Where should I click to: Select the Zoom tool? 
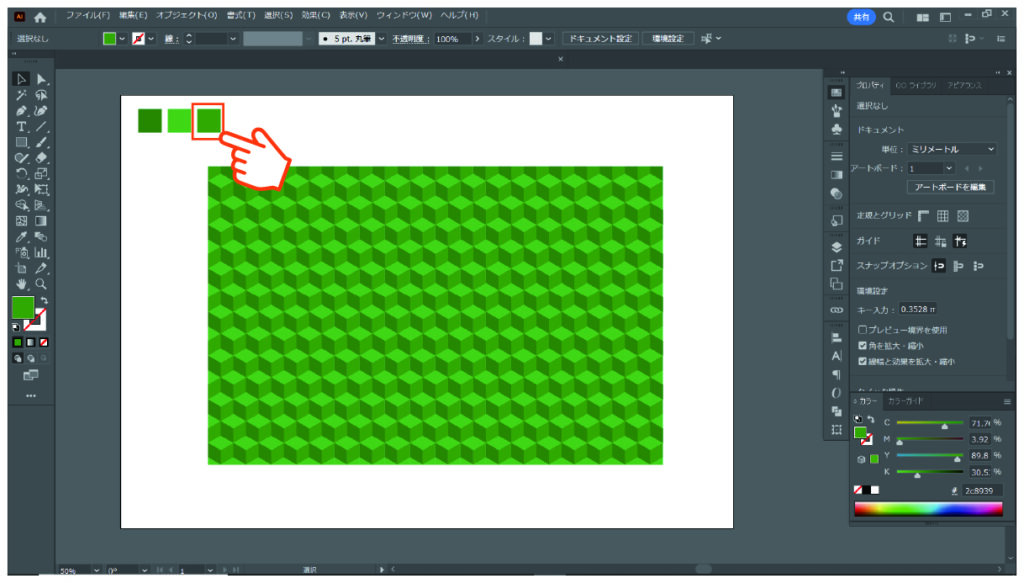41,284
